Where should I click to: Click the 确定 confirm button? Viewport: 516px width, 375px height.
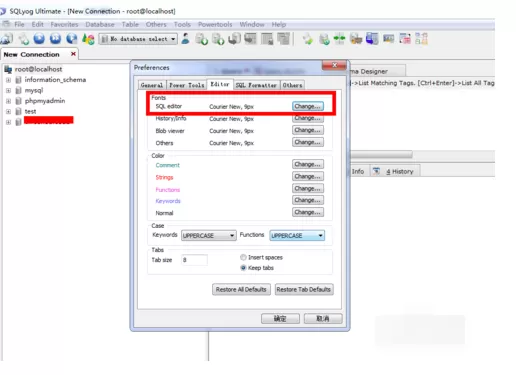[280, 318]
